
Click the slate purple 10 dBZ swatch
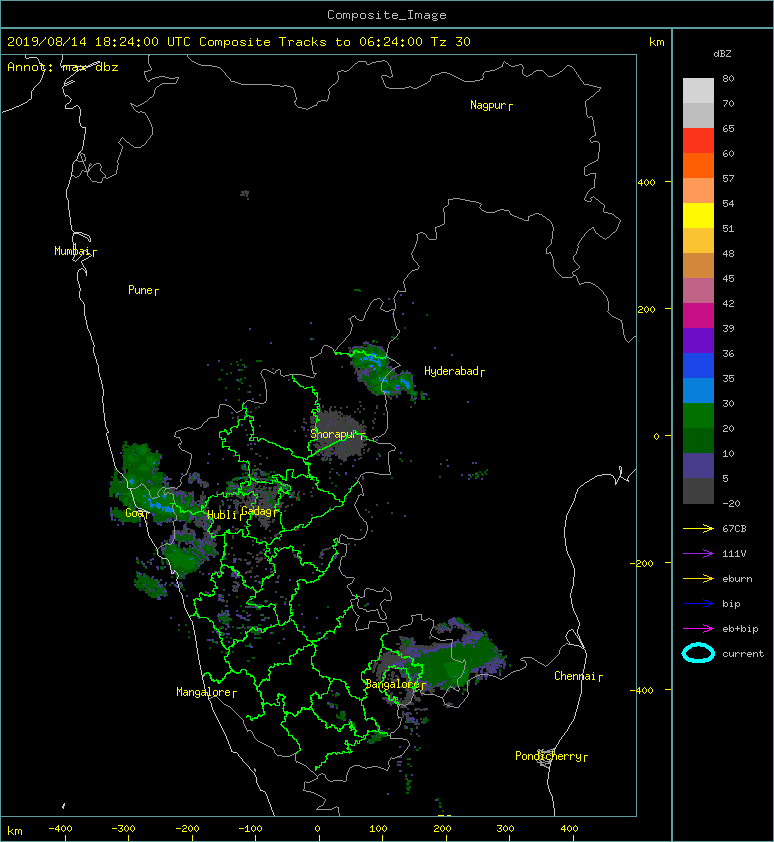coord(698,465)
